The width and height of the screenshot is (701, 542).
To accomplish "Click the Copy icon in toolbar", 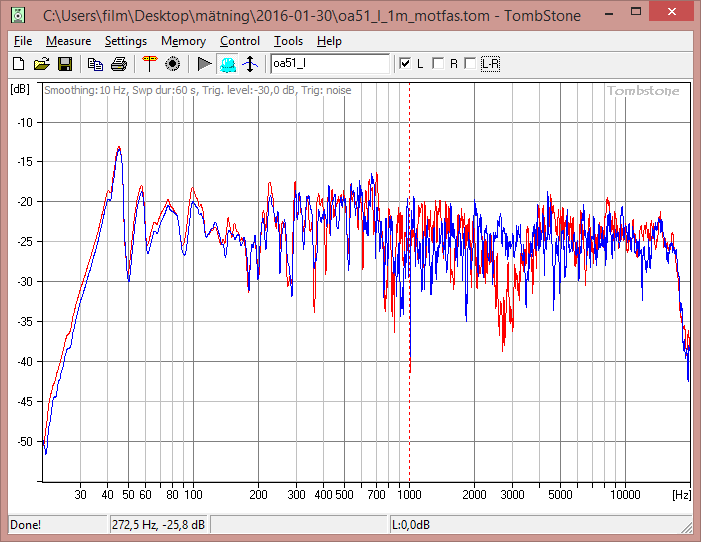I will (x=95, y=64).
